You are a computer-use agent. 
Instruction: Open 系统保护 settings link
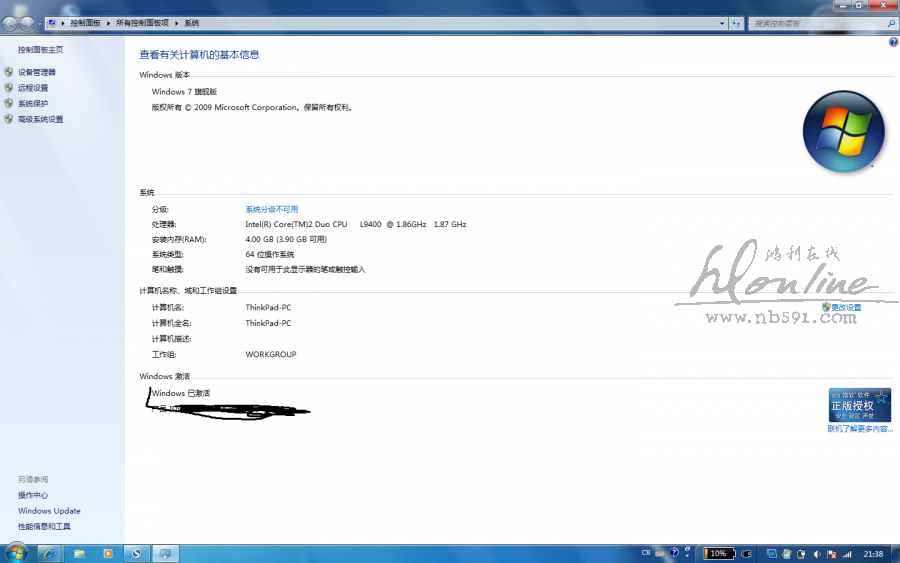coord(32,103)
